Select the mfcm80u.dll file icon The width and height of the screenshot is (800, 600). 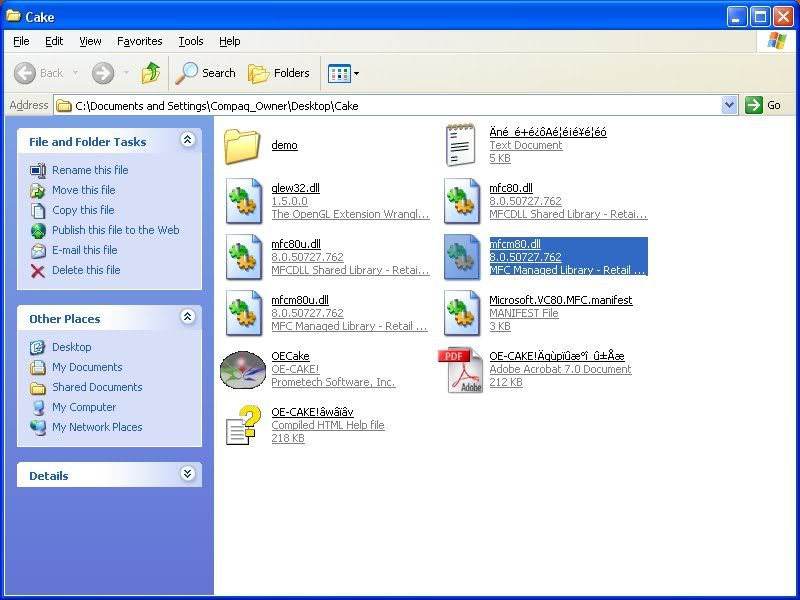pyautogui.click(x=244, y=313)
